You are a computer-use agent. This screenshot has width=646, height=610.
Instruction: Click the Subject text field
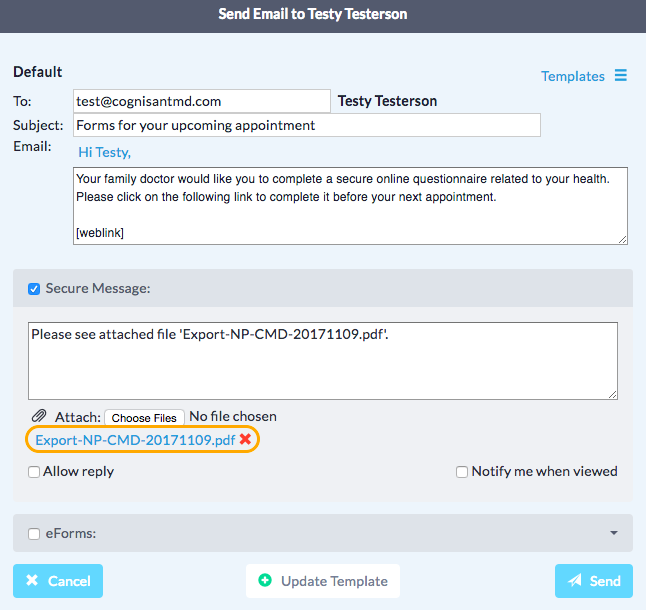click(x=306, y=125)
